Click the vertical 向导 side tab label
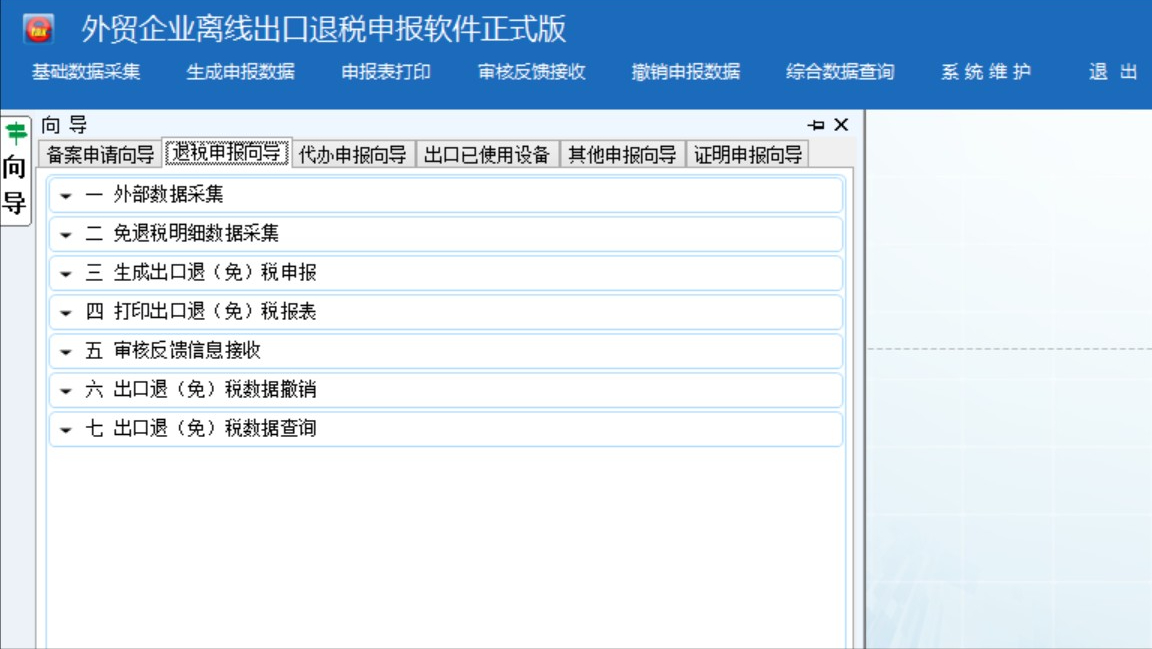 [15, 184]
